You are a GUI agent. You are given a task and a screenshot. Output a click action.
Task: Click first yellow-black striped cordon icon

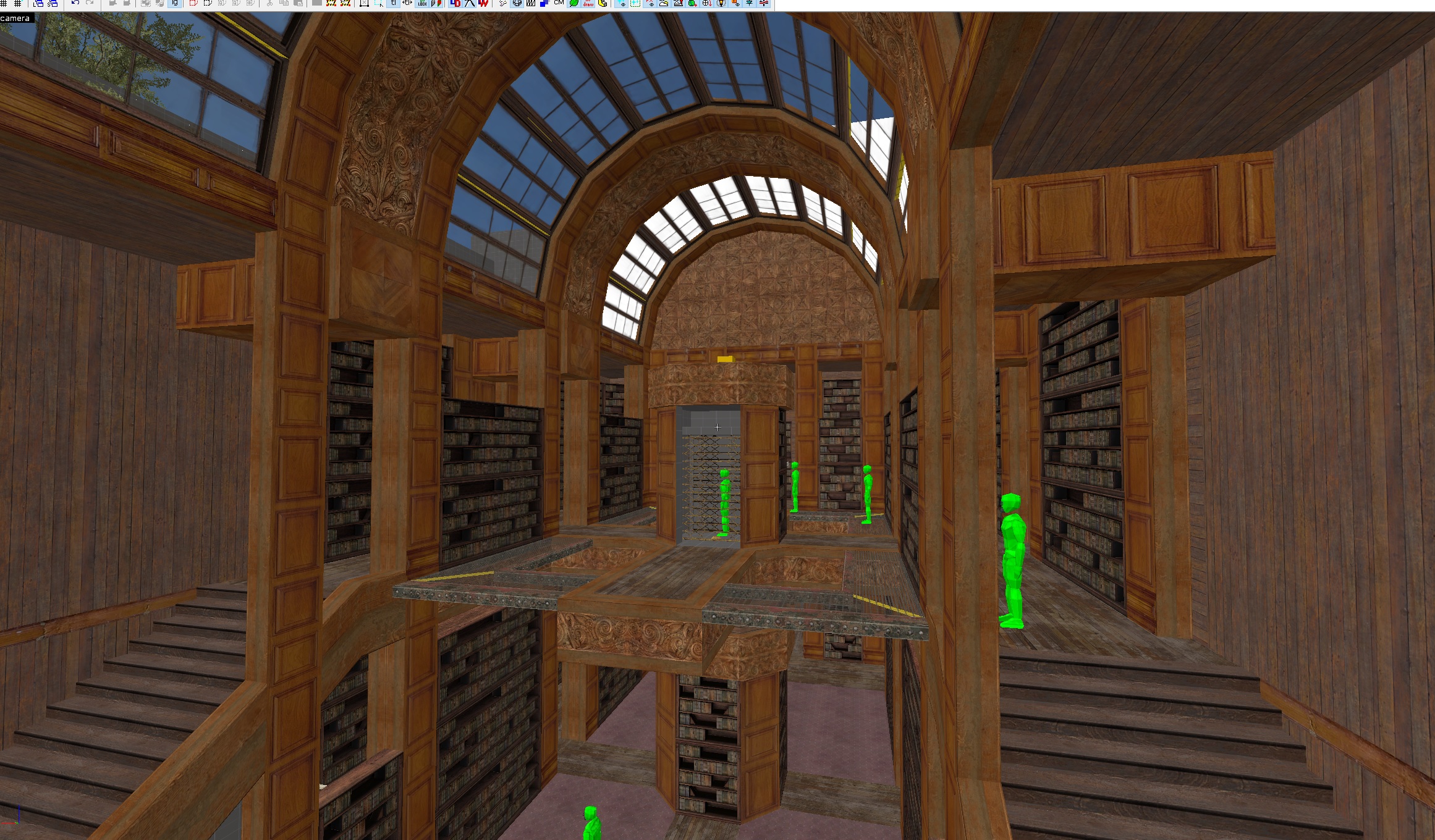[331, 4]
